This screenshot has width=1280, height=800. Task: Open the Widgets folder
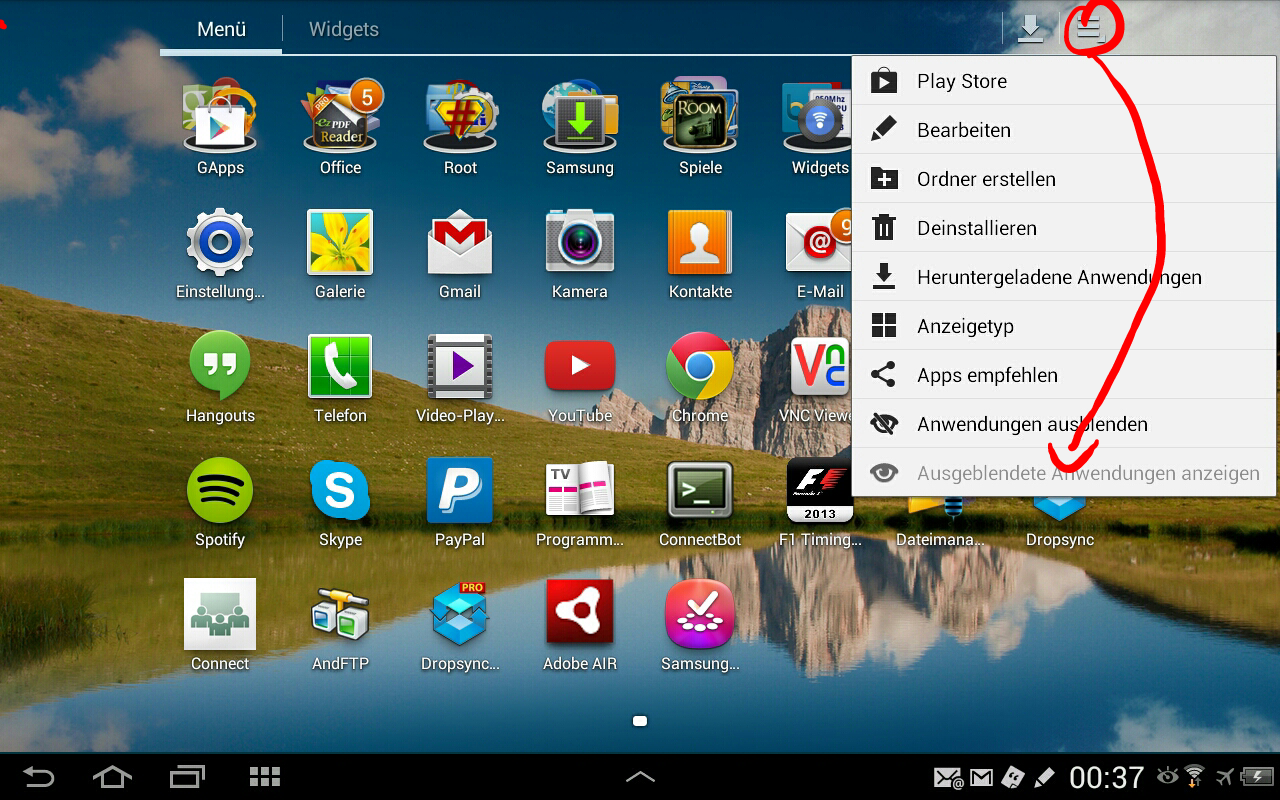(817, 116)
